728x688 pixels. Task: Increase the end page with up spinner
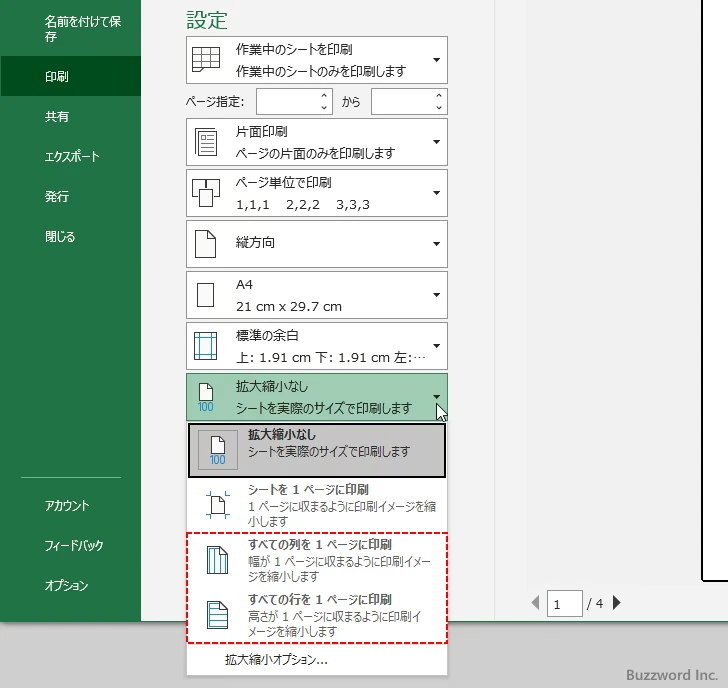(x=439, y=96)
